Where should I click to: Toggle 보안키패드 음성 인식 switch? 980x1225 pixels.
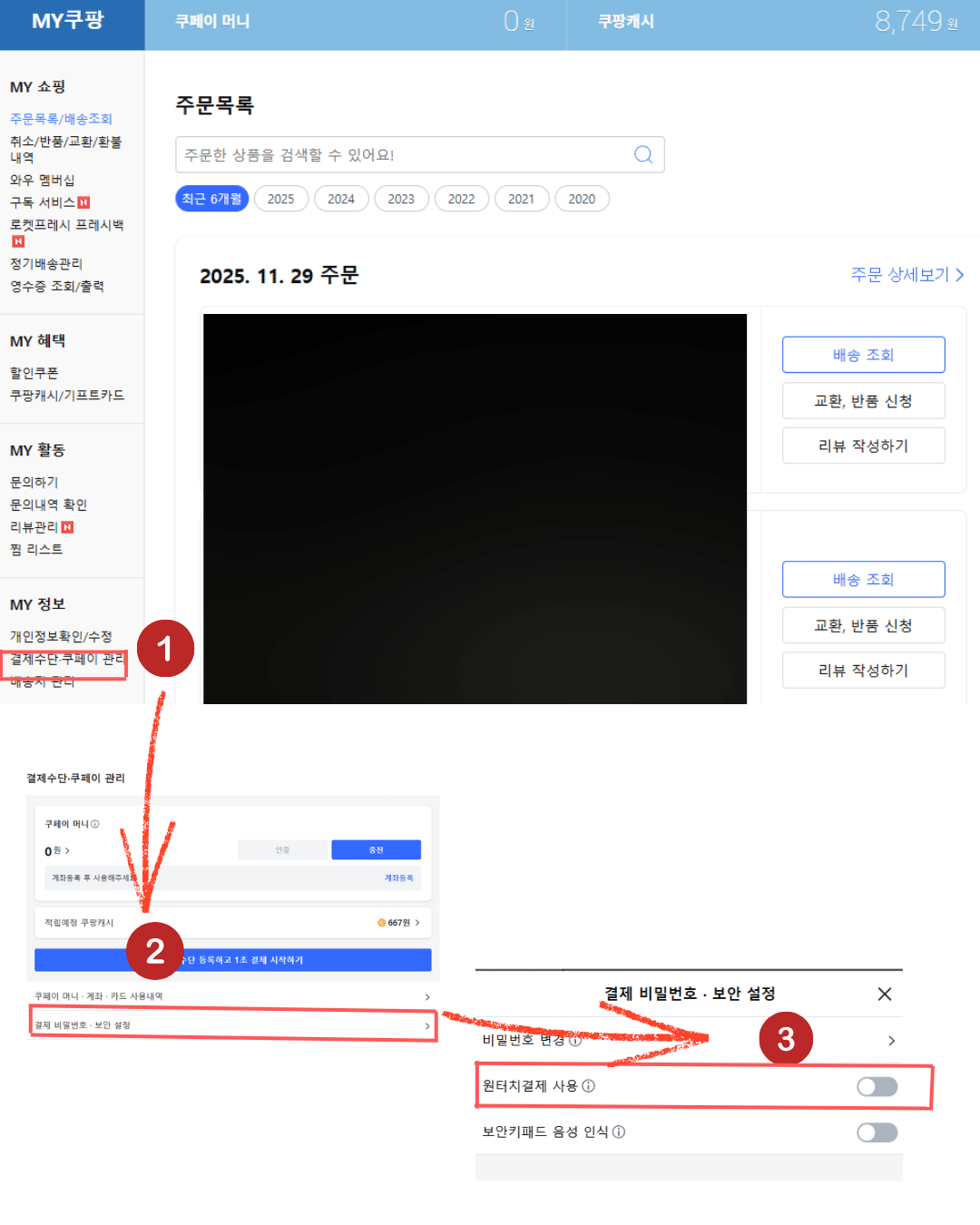[877, 1132]
